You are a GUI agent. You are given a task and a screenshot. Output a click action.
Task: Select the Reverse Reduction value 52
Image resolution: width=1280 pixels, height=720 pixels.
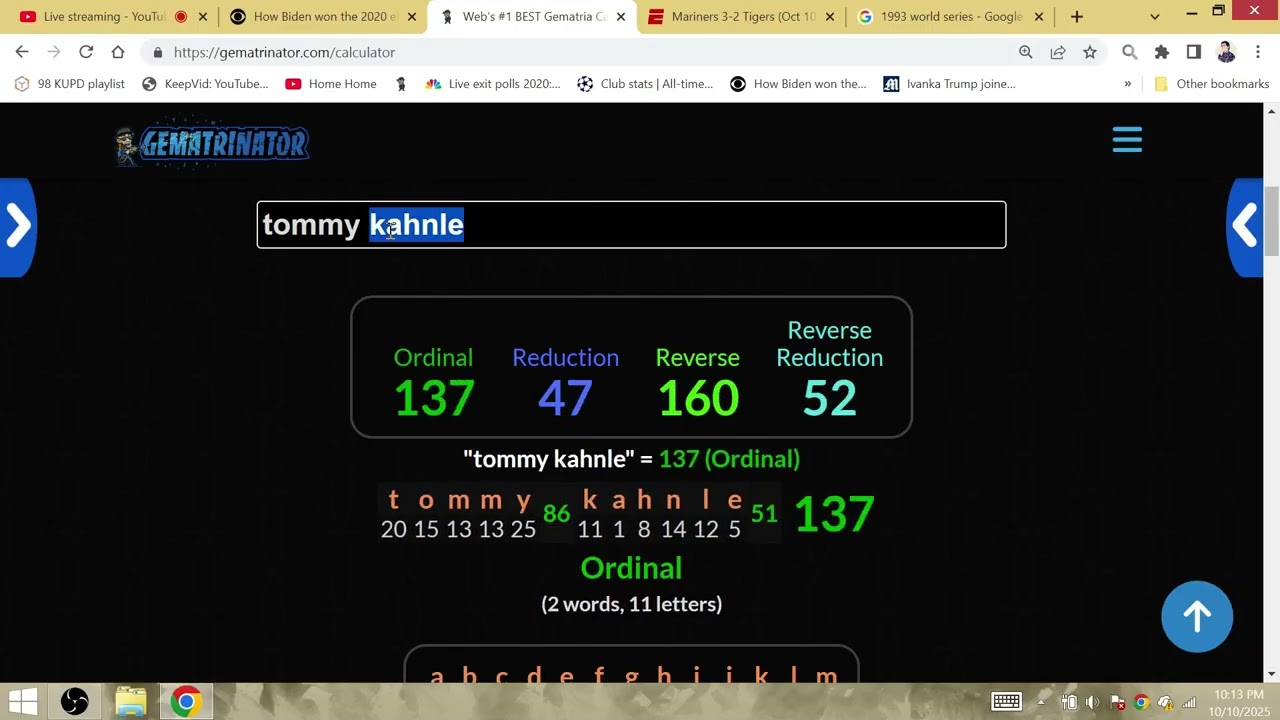tap(829, 398)
